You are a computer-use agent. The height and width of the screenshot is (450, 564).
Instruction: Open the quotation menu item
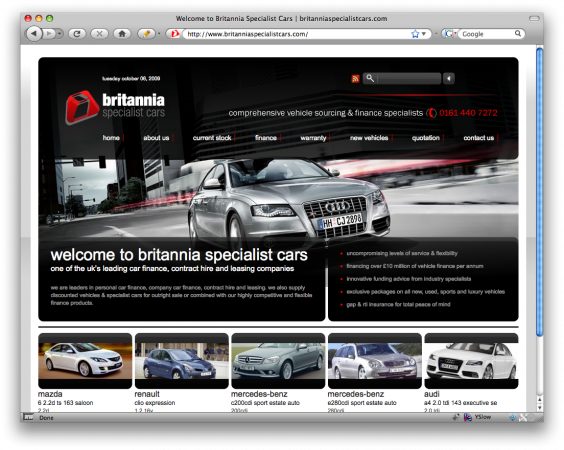[x=426, y=138]
